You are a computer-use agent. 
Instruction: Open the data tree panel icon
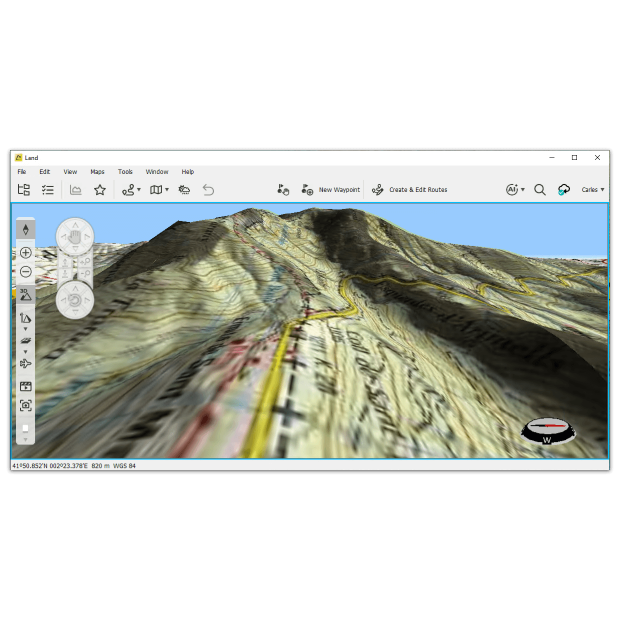pos(24,190)
